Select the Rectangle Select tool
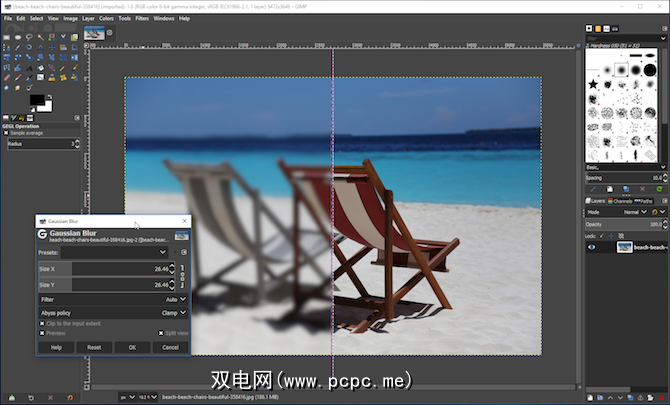This screenshot has height=405, width=670. pyautogui.click(x=6, y=37)
